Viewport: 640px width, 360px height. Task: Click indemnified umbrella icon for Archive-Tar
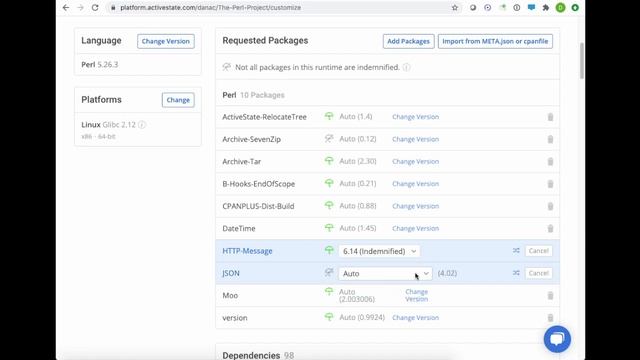point(329,161)
